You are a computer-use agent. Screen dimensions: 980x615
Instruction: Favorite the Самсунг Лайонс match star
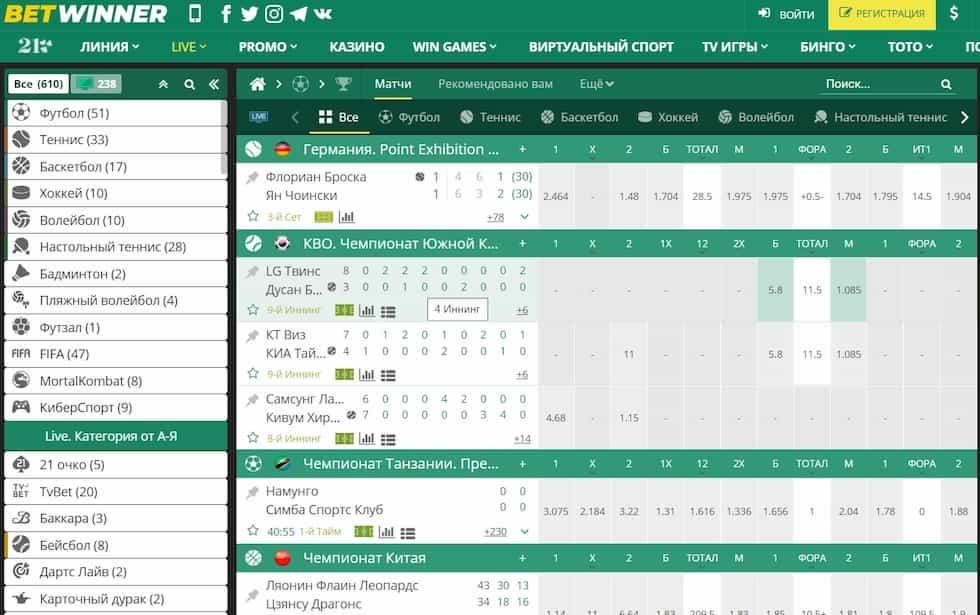[x=252, y=438]
